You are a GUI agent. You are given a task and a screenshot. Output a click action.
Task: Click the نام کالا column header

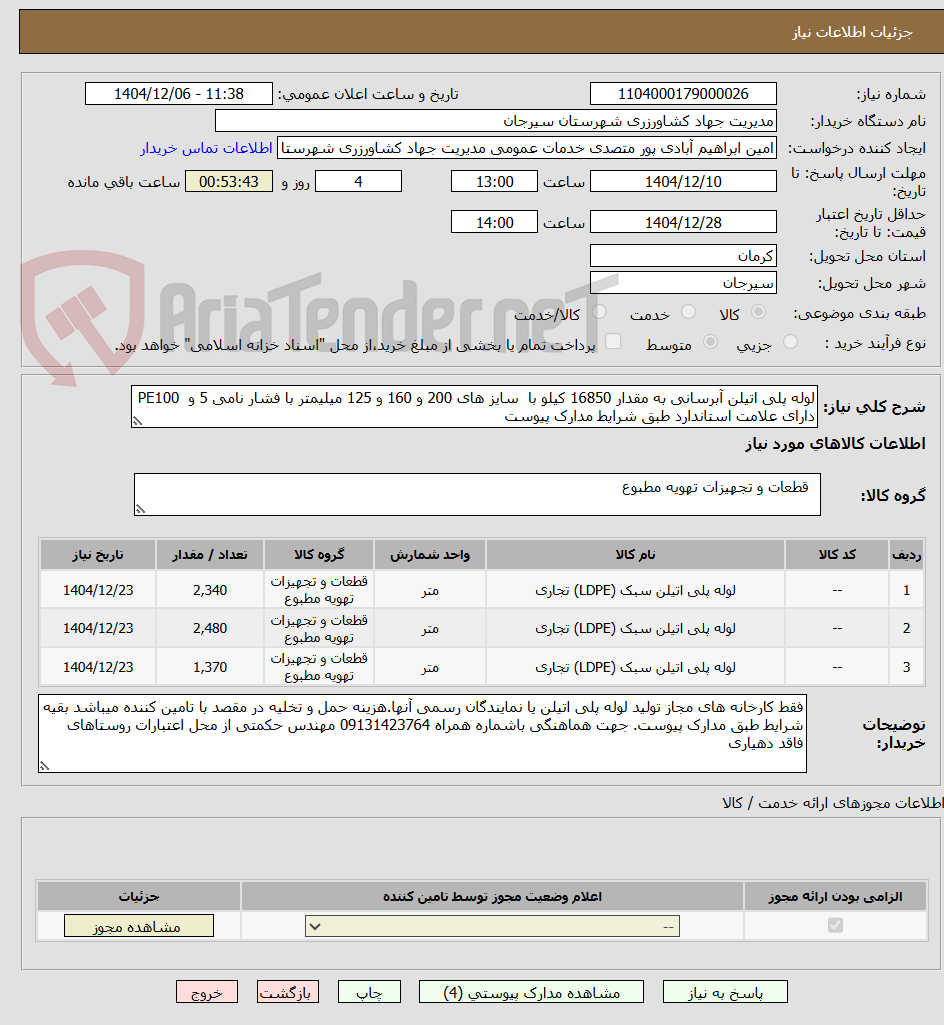(635, 554)
